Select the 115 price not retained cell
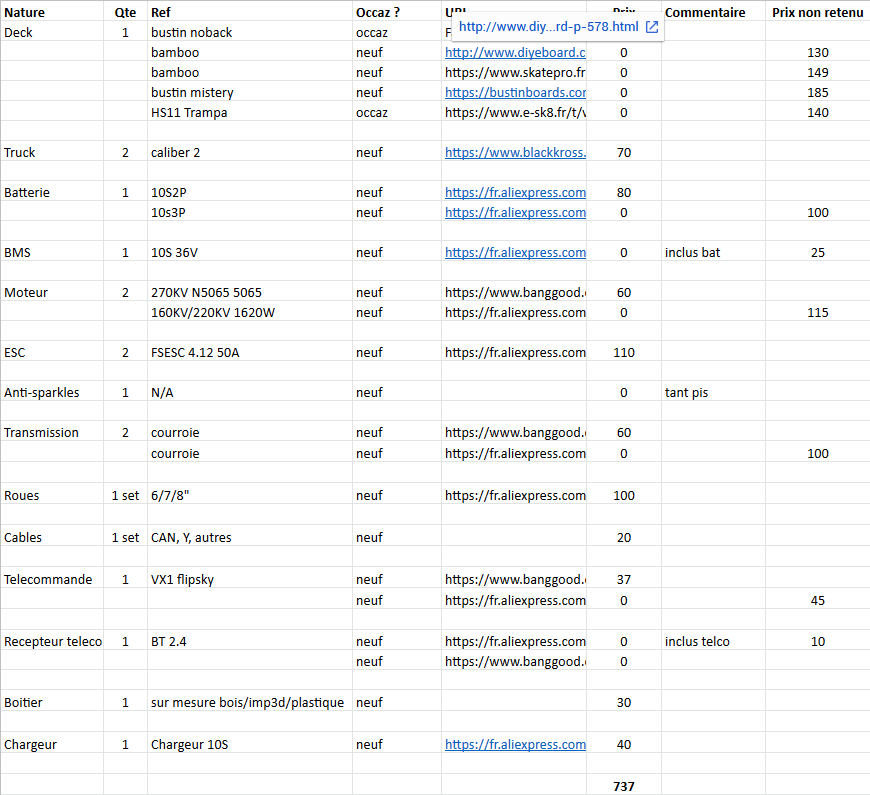 coord(818,312)
